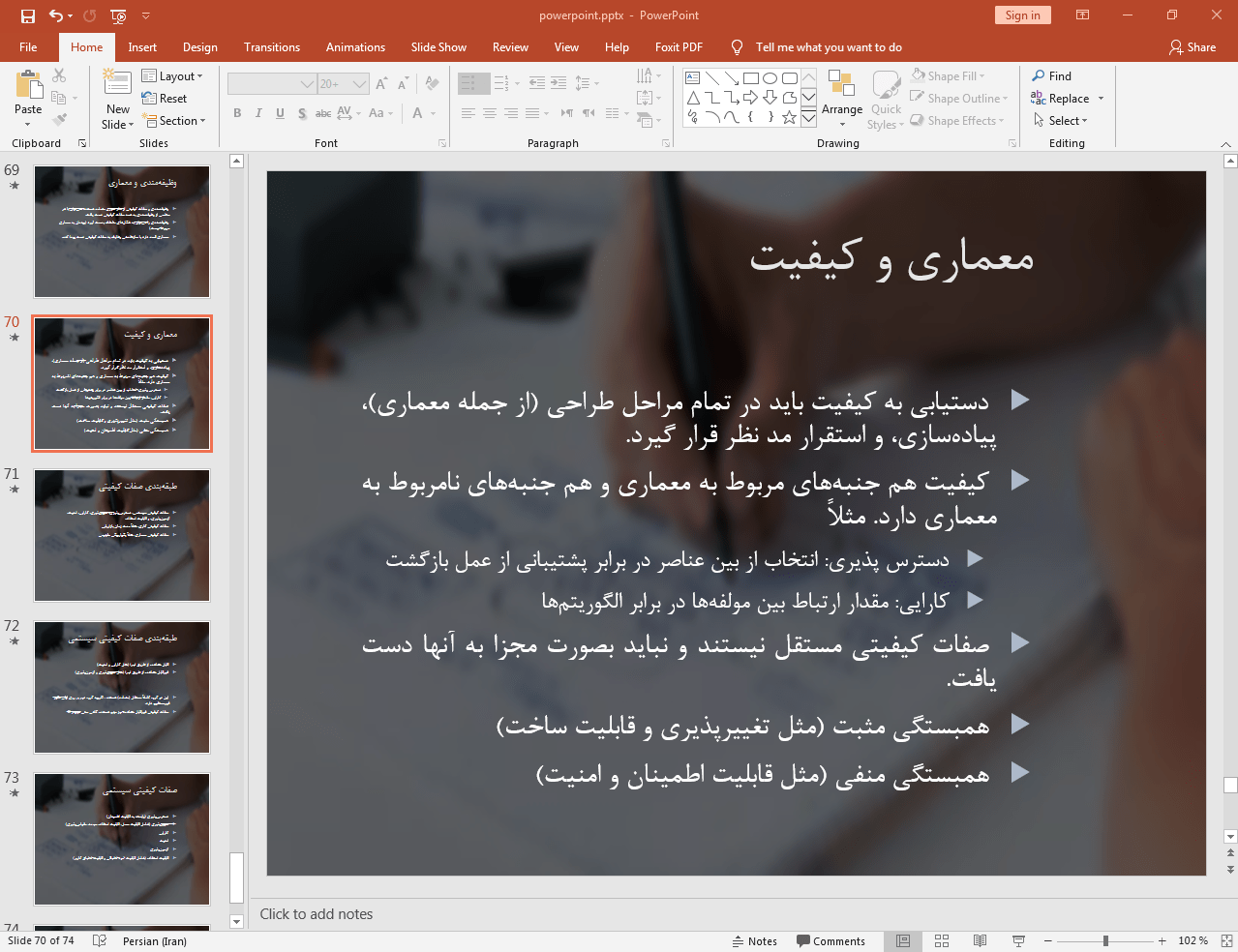The height and width of the screenshot is (952, 1238).
Task: Switch to Reading View icon
Action: tap(980, 940)
